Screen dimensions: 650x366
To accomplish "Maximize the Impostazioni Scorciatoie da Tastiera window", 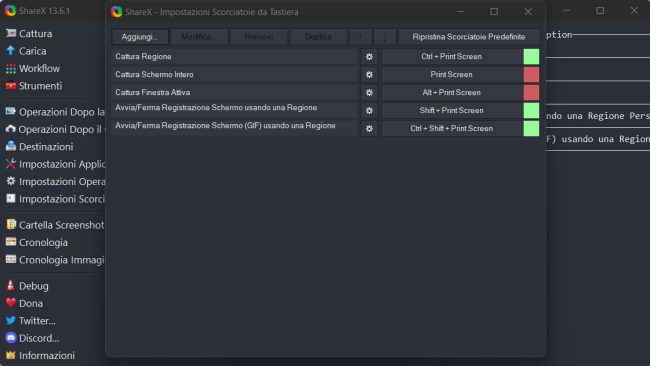I will (494, 12).
